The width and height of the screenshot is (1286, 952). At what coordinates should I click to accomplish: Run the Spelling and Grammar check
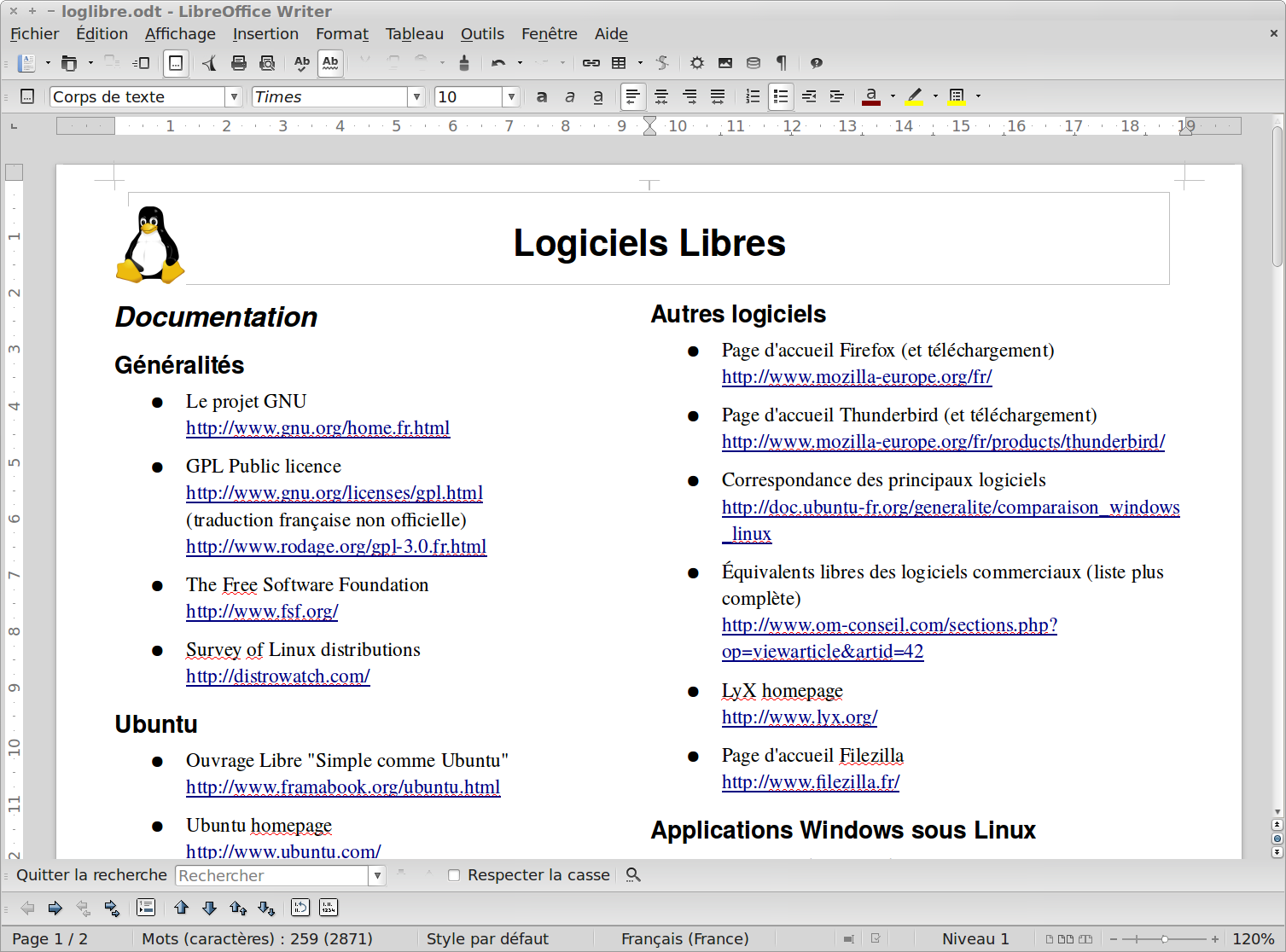[302, 63]
